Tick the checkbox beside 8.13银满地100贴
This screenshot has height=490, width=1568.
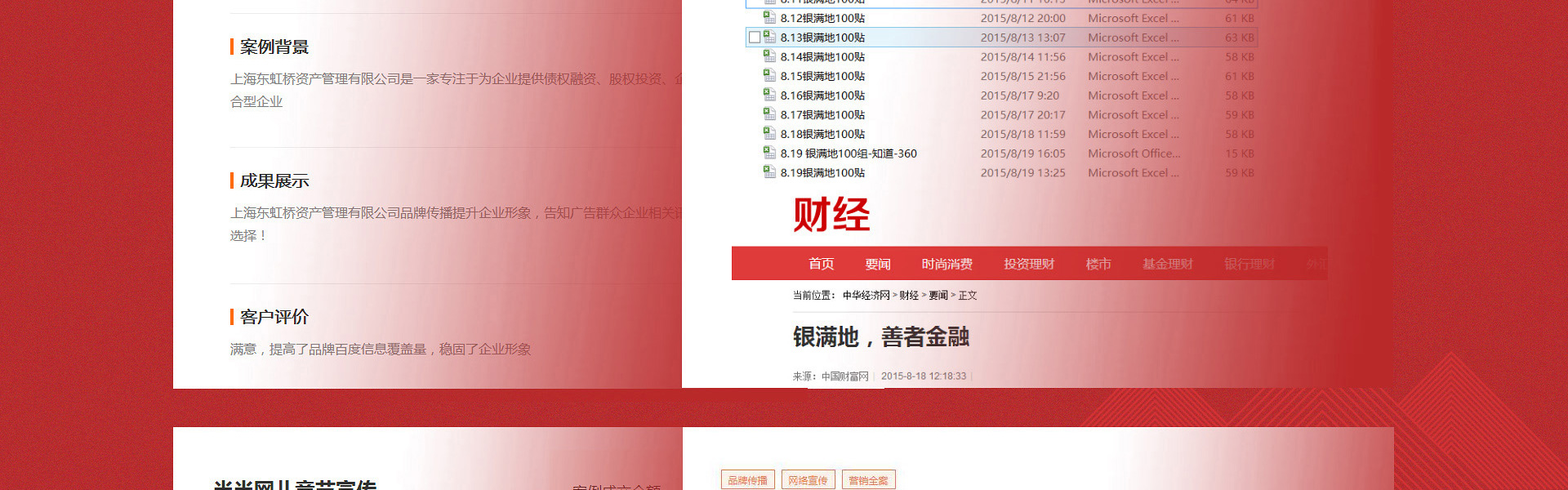pyautogui.click(x=755, y=37)
